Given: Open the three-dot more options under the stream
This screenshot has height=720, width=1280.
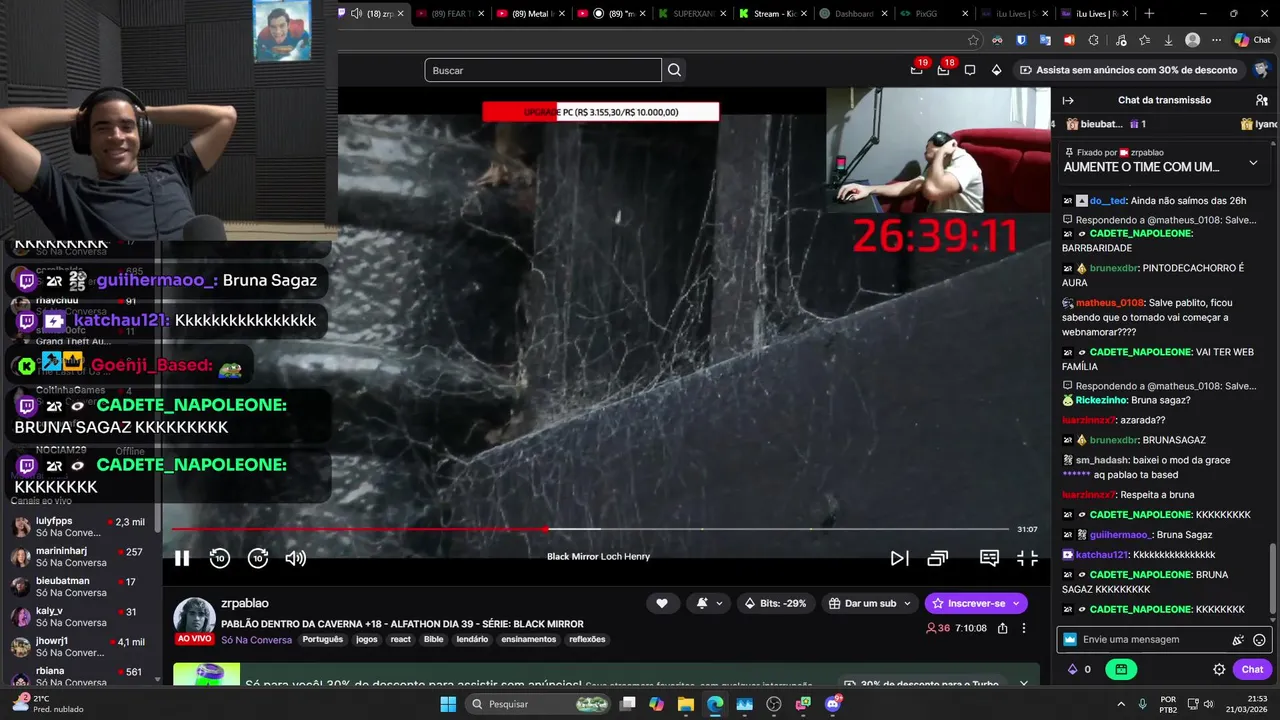Looking at the screenshot, I should pyautogui.click(x=1023, y=628).
